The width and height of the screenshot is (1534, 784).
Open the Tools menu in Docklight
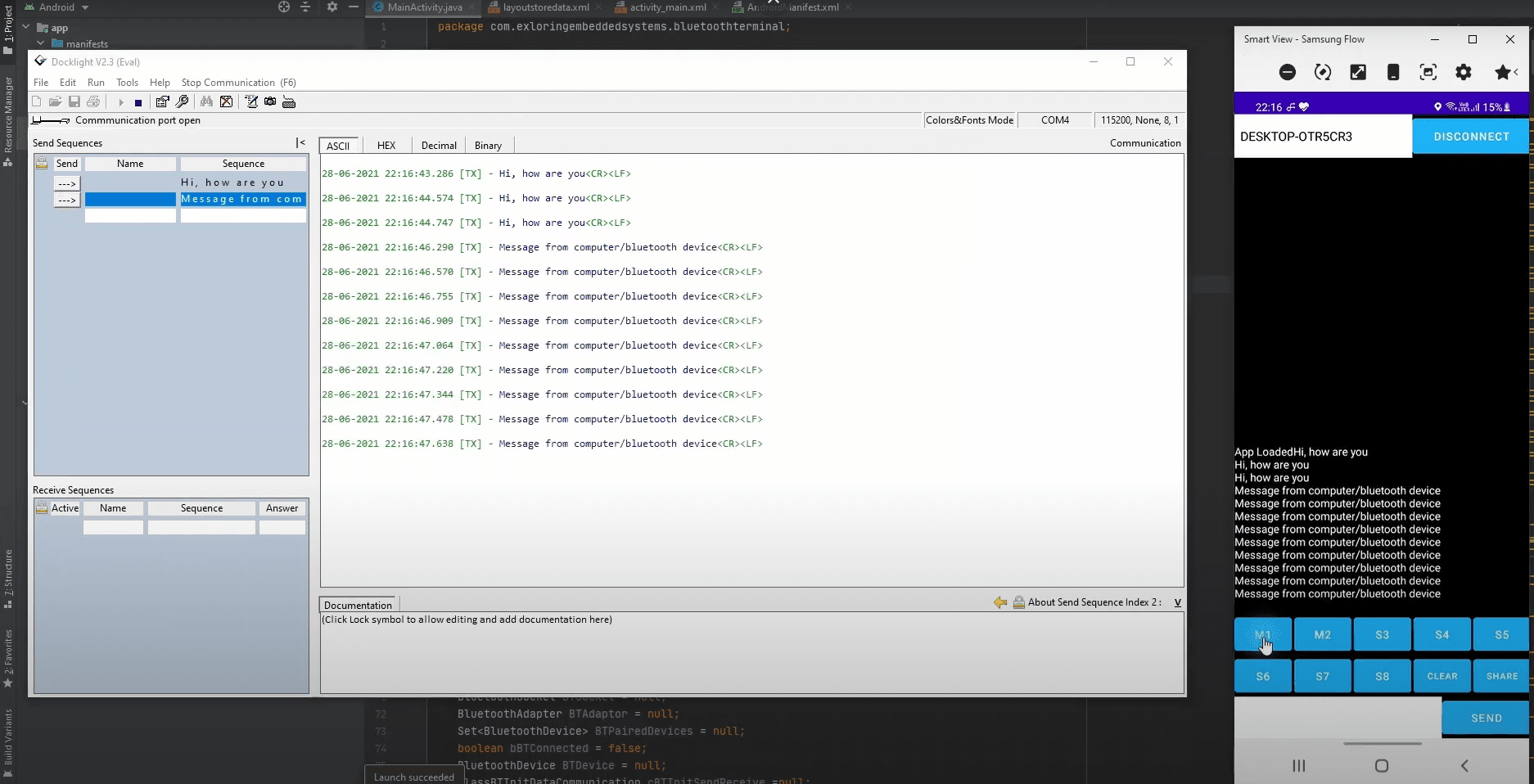[127, 83]
